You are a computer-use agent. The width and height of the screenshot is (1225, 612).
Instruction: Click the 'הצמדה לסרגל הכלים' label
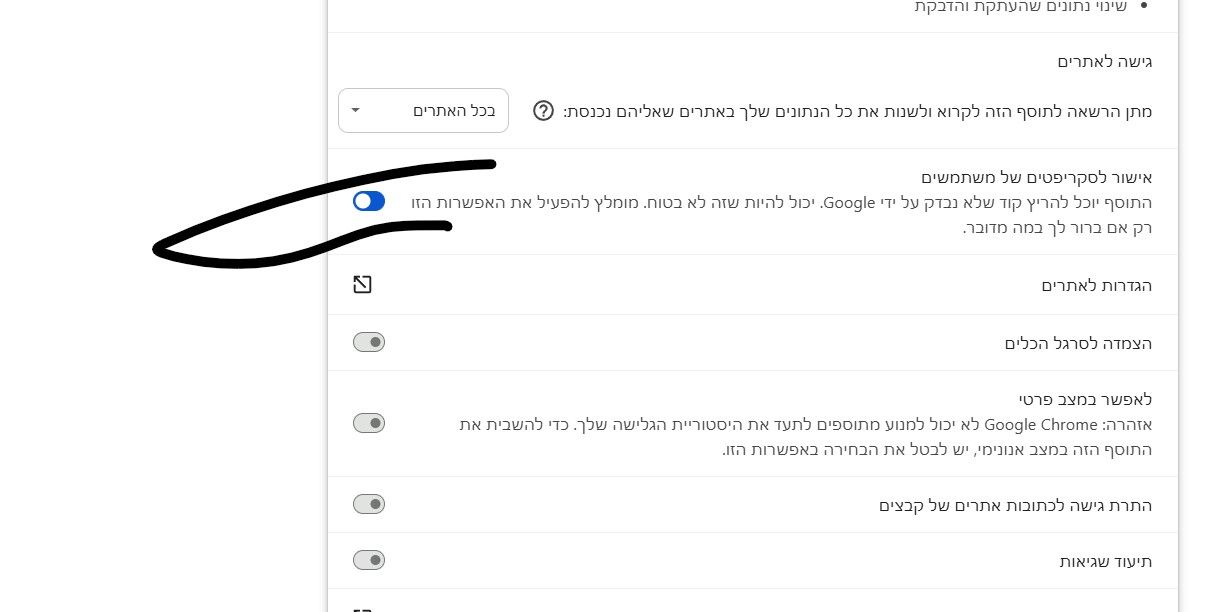click(x=1079, y=343)
